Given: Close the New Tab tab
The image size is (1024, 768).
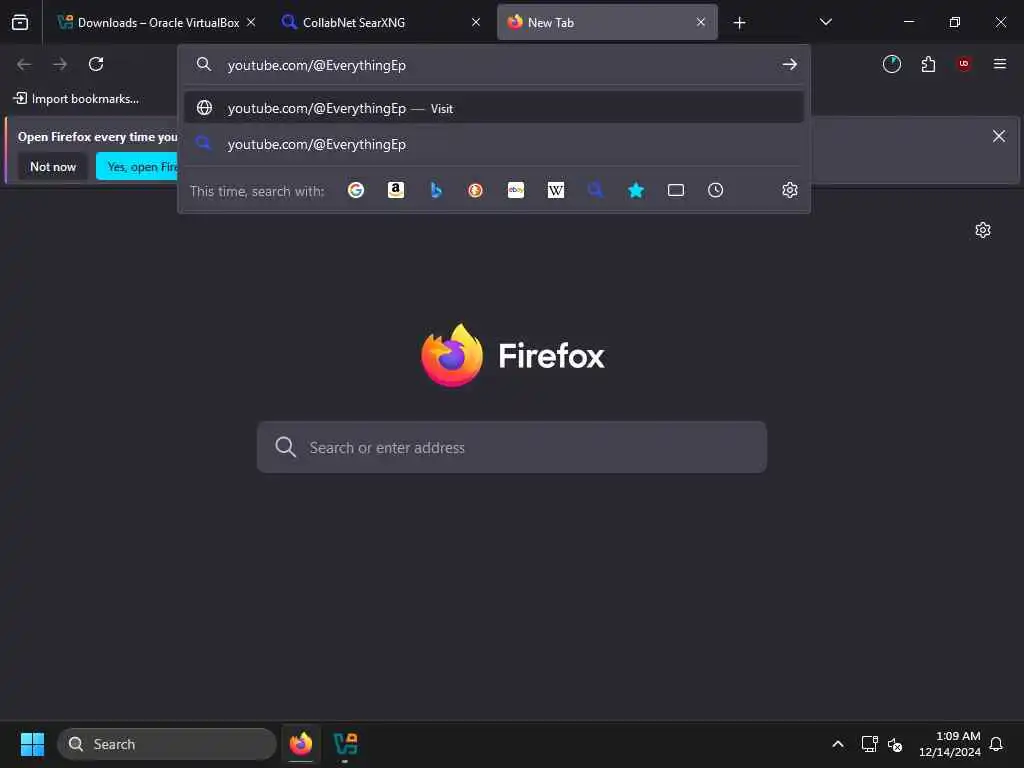Looking at the screenshot, I should tap(701, 22).
